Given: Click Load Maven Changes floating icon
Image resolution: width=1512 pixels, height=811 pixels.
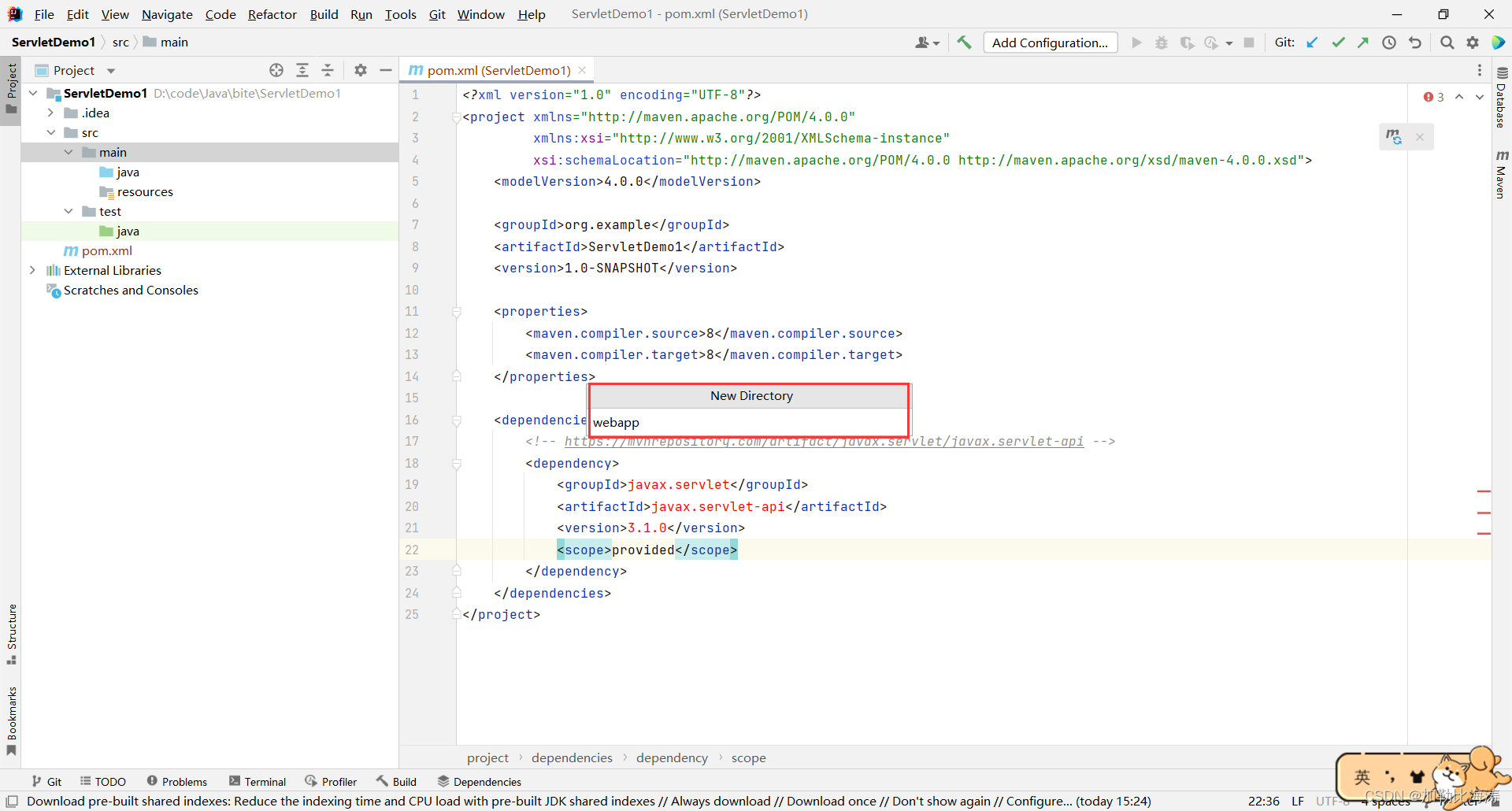Looking at the screenshot, I should [x=1395, y=137].
